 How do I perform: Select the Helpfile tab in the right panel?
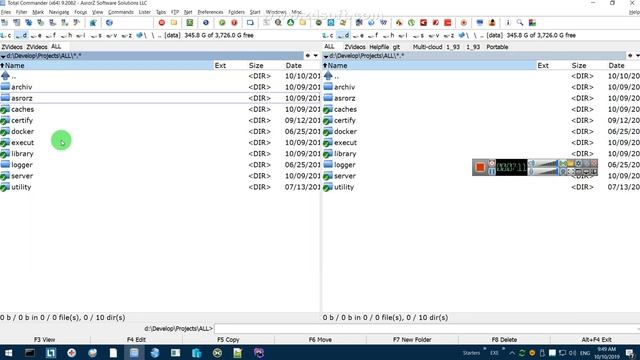[379, 47]
